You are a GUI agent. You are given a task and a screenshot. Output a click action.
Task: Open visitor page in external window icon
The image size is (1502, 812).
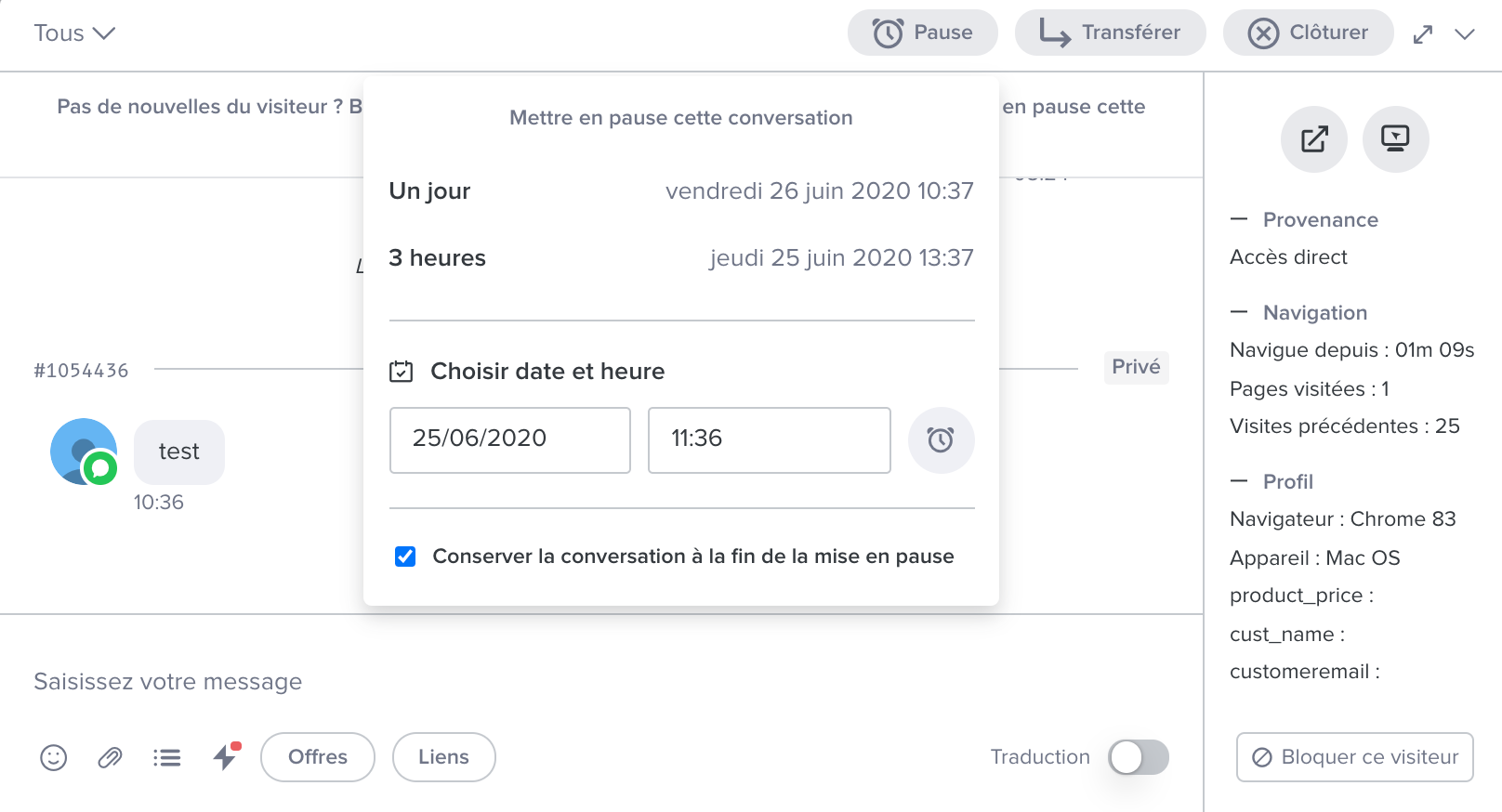click(1313, 139)
